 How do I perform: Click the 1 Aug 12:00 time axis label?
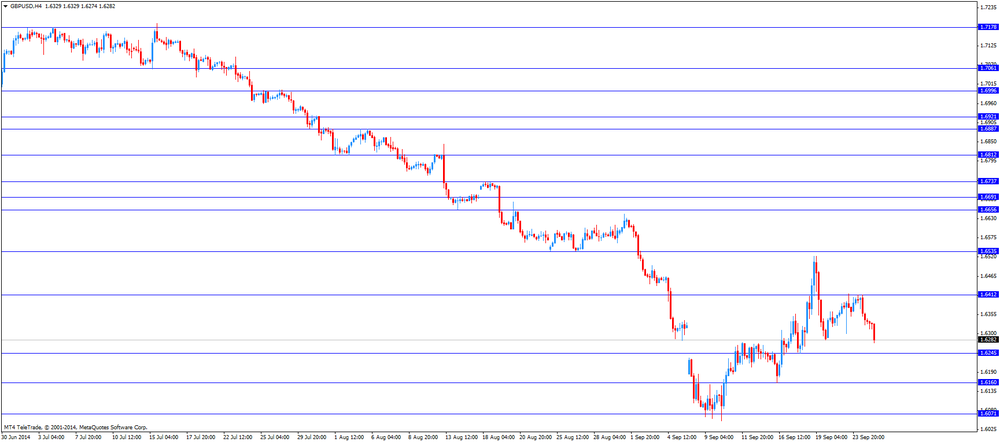pyautogui.click(x=347, y=438)
